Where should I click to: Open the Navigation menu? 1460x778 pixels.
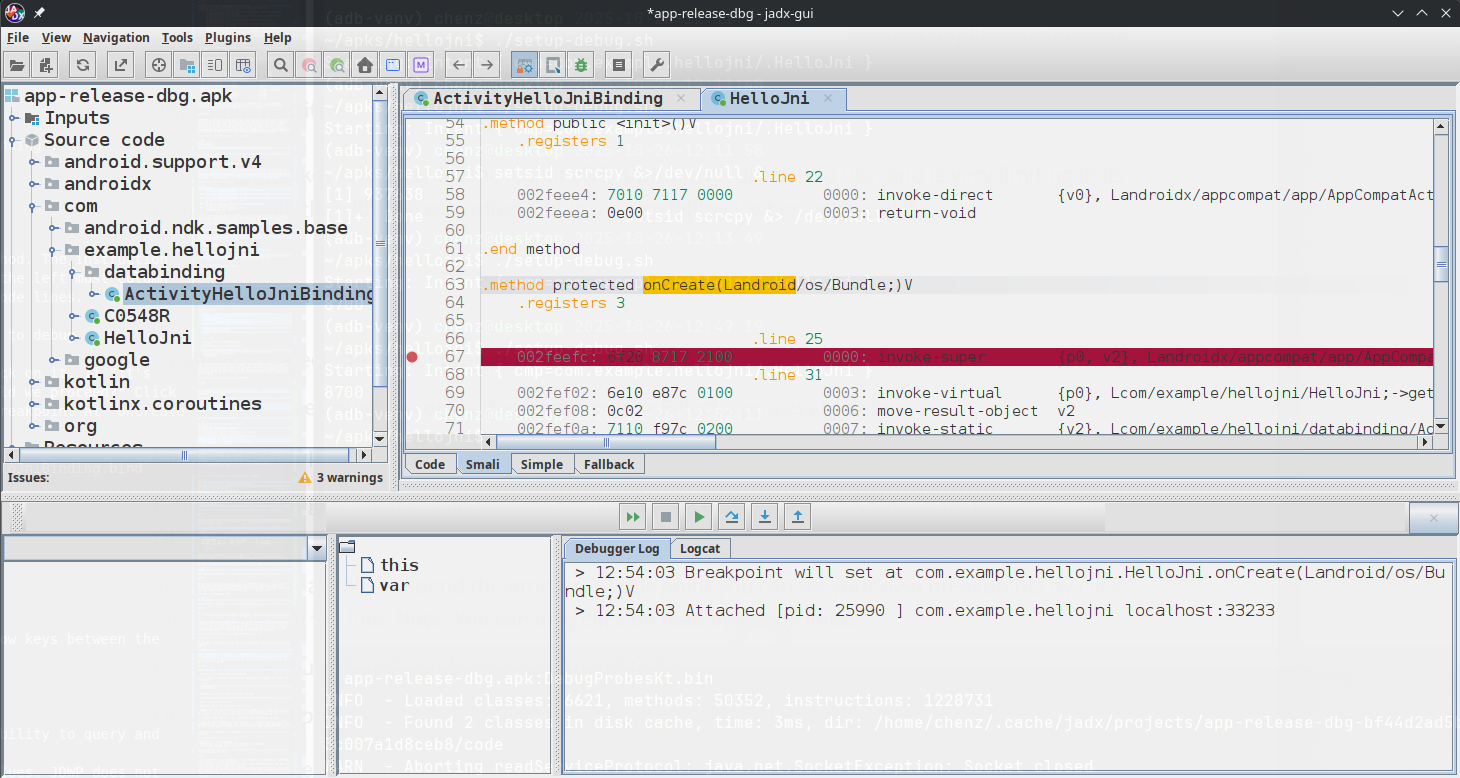pyautogui.click(x=116, y=37)
